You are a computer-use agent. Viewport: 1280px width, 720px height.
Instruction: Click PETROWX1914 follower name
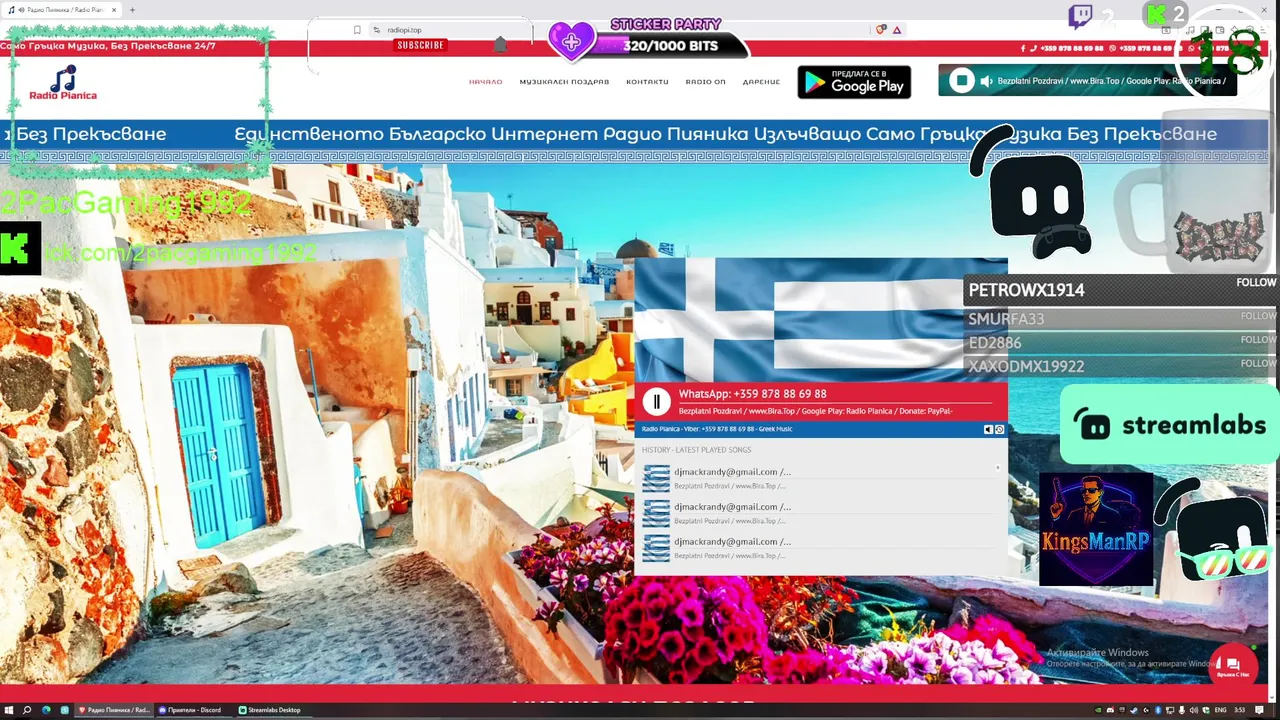1026,290
